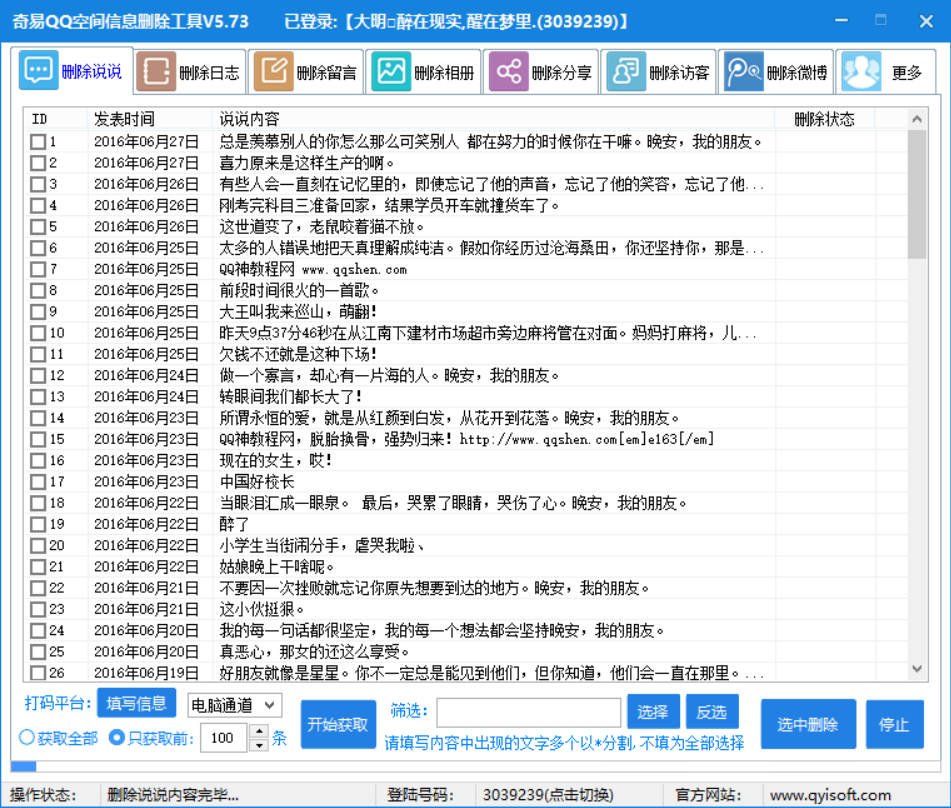The height and width of the screenshot is (808, 951).
Task: Click the 开始获取 button
Action: [338, 724]
